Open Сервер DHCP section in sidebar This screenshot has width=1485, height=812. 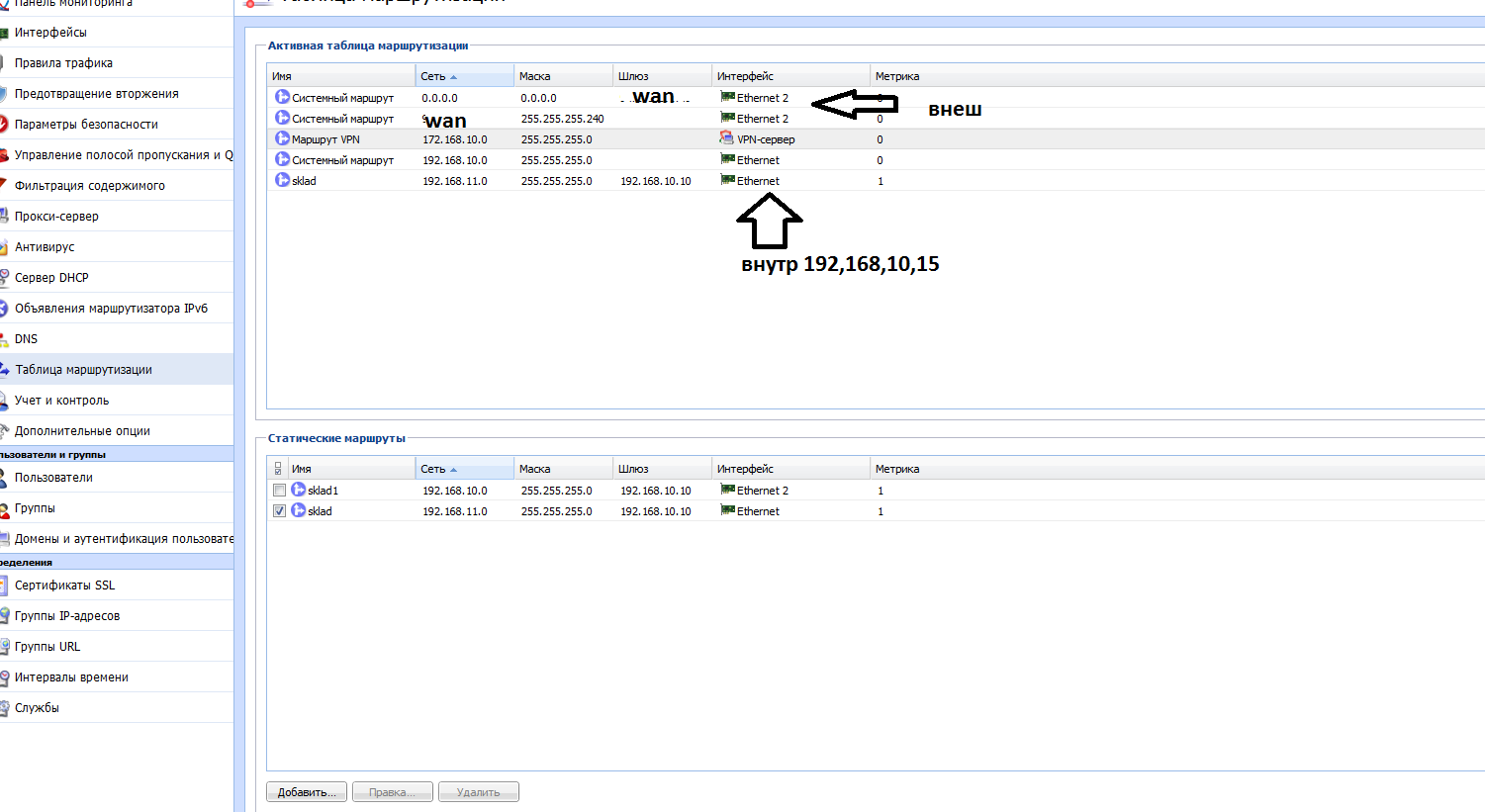click(51, 278)
